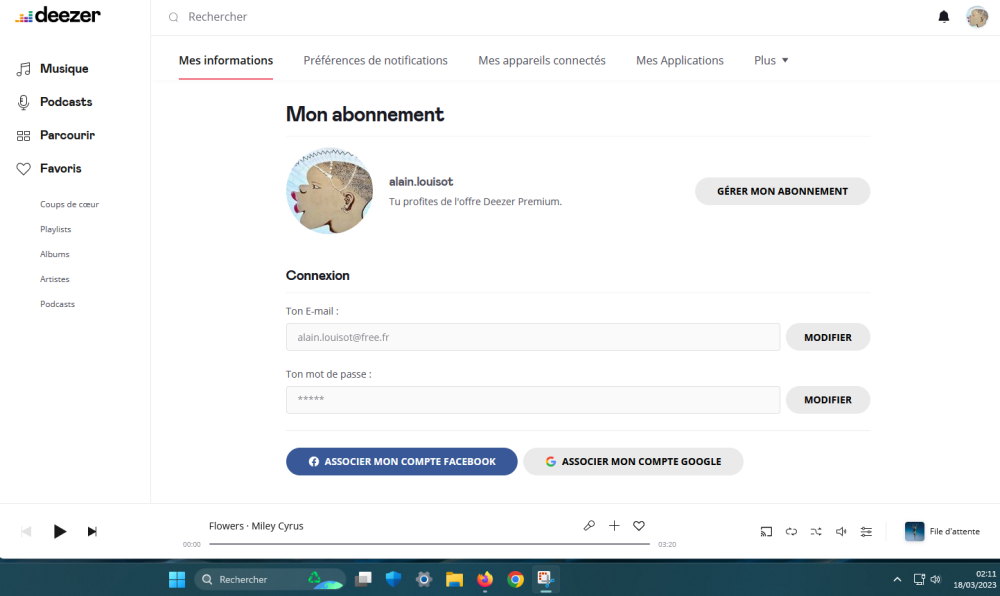1000x596 pixels.
Task: Click ASSOCIER MON COMPTE GOOGLE
Action: coord(633,461)
